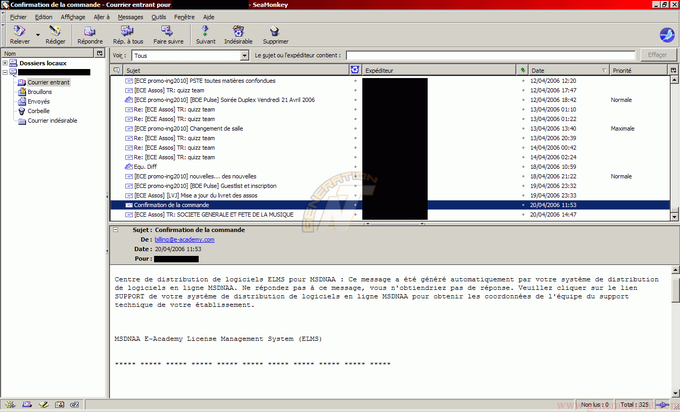The width and height of the screenshot is (680, 412).
Task: Open message 'Soirée Duplex Vendredi 21 Avril 2006'
Action: tap(225, 100)
